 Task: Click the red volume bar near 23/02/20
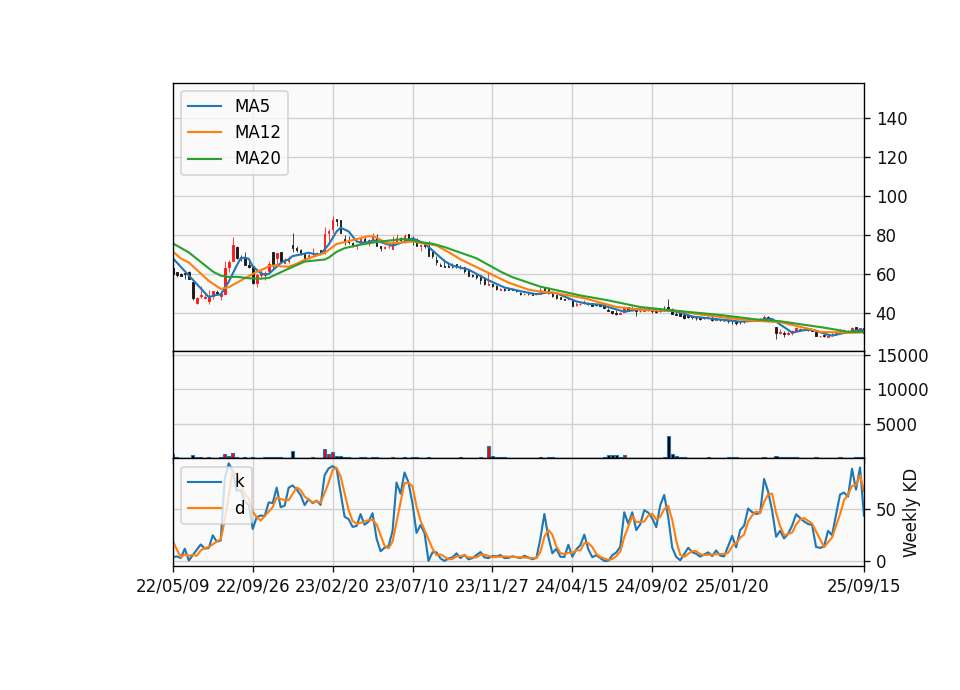(x=325, y=453)
